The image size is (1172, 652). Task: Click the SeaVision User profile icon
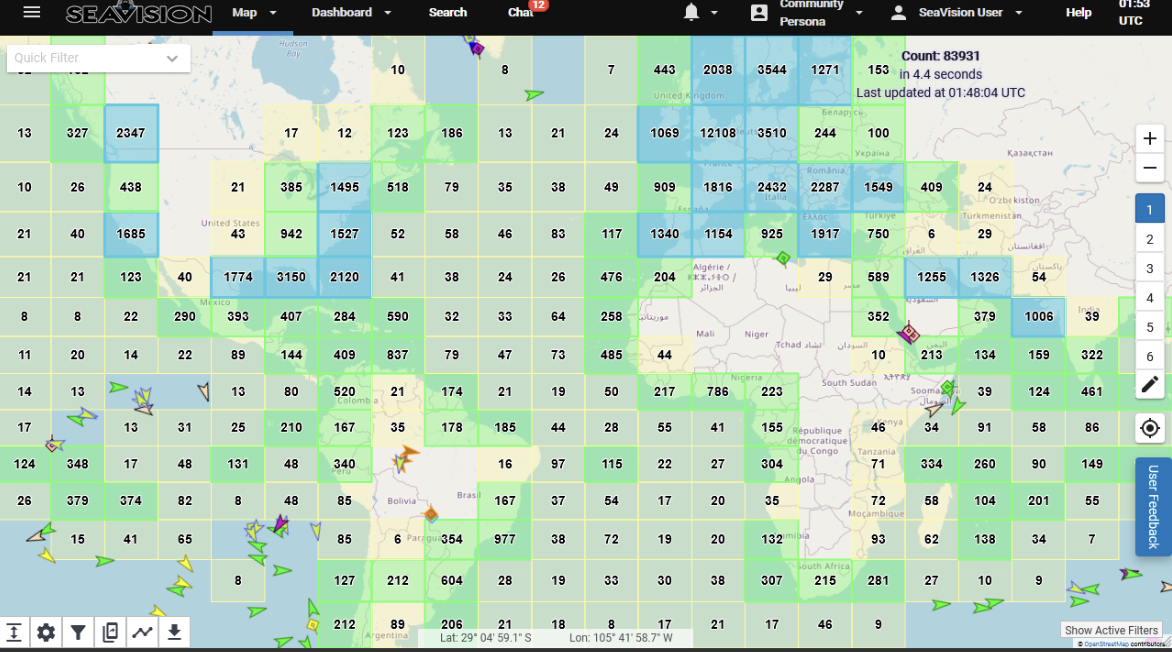898,13
